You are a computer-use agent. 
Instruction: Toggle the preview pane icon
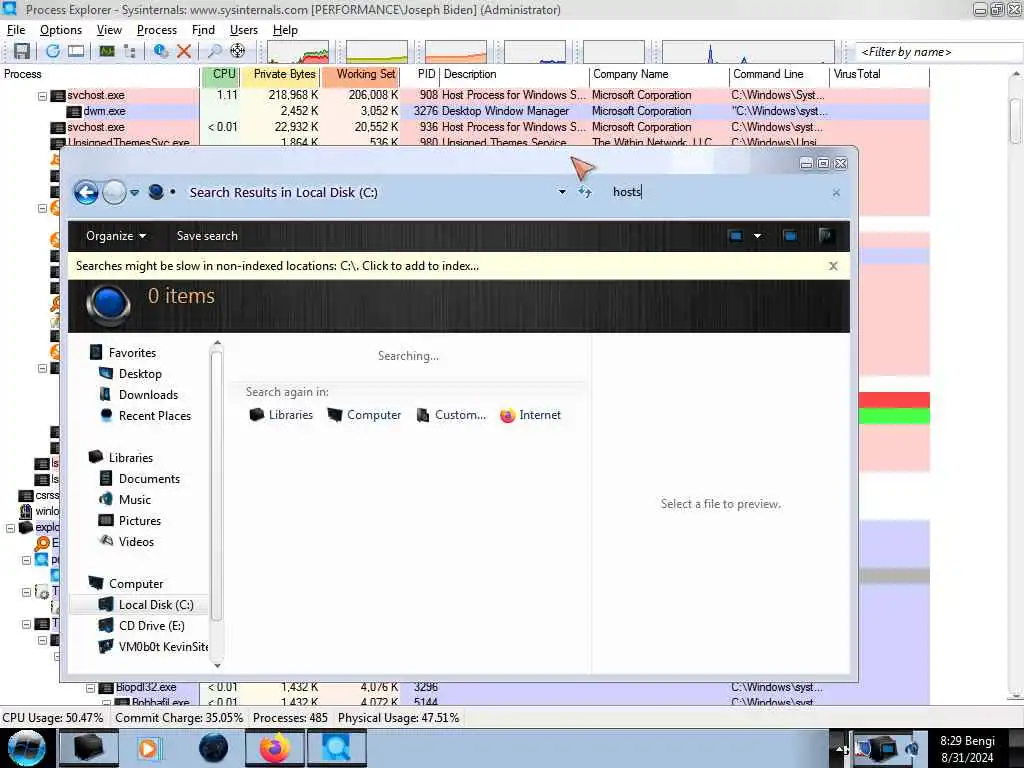pos(790,236)
